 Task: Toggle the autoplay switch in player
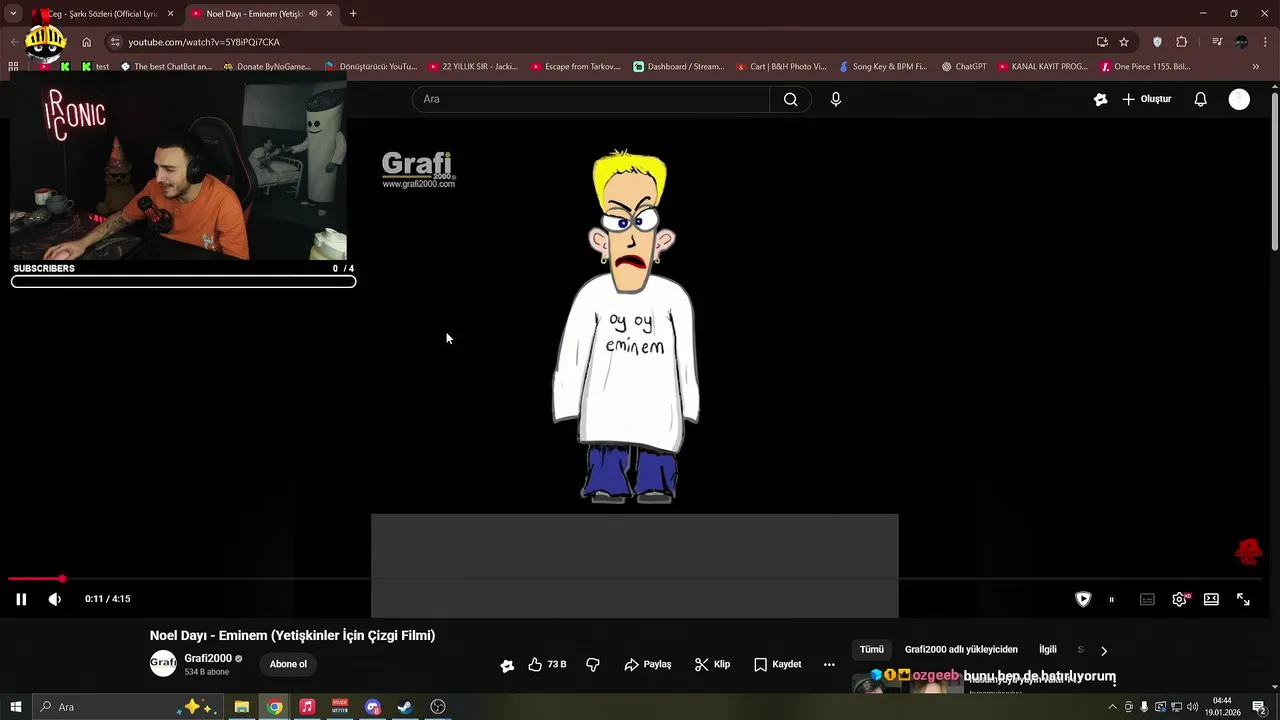coord(1111,599)
